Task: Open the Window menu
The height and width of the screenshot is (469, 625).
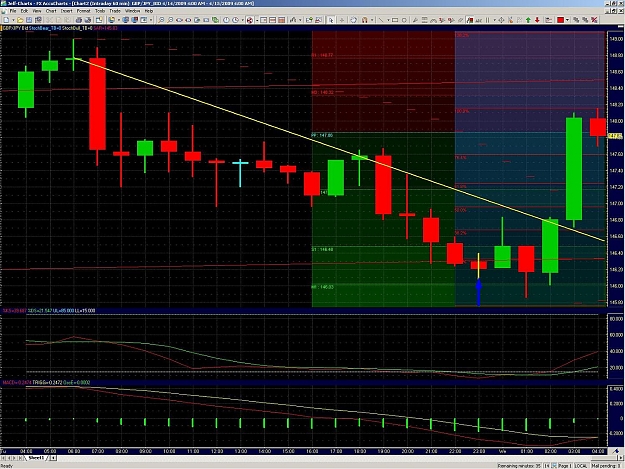Action: pyautogui.click(x=133, y=11)
